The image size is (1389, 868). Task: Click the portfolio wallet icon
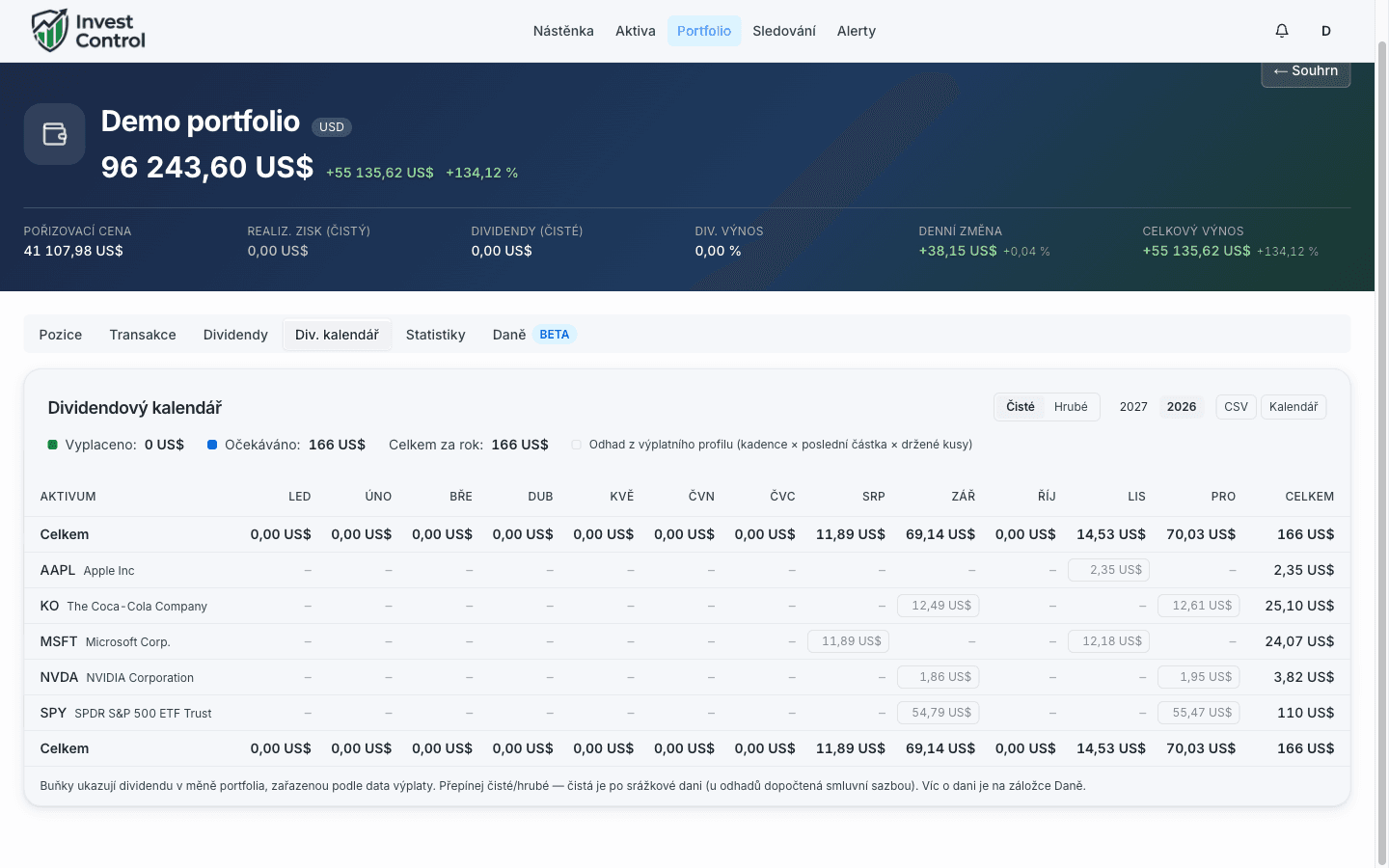(55, 134)
